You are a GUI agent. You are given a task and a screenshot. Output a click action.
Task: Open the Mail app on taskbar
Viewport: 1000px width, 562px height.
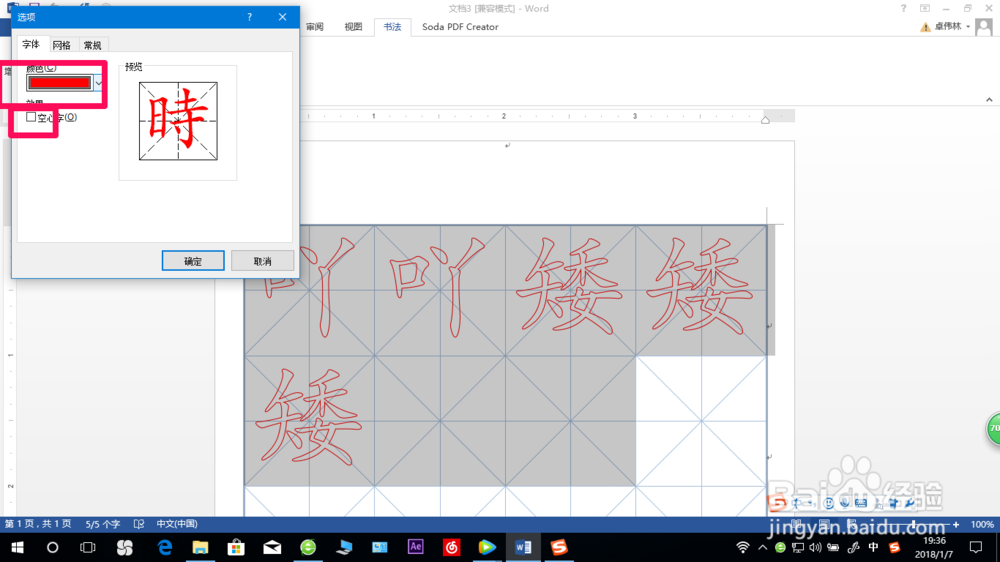click(272, 547)
